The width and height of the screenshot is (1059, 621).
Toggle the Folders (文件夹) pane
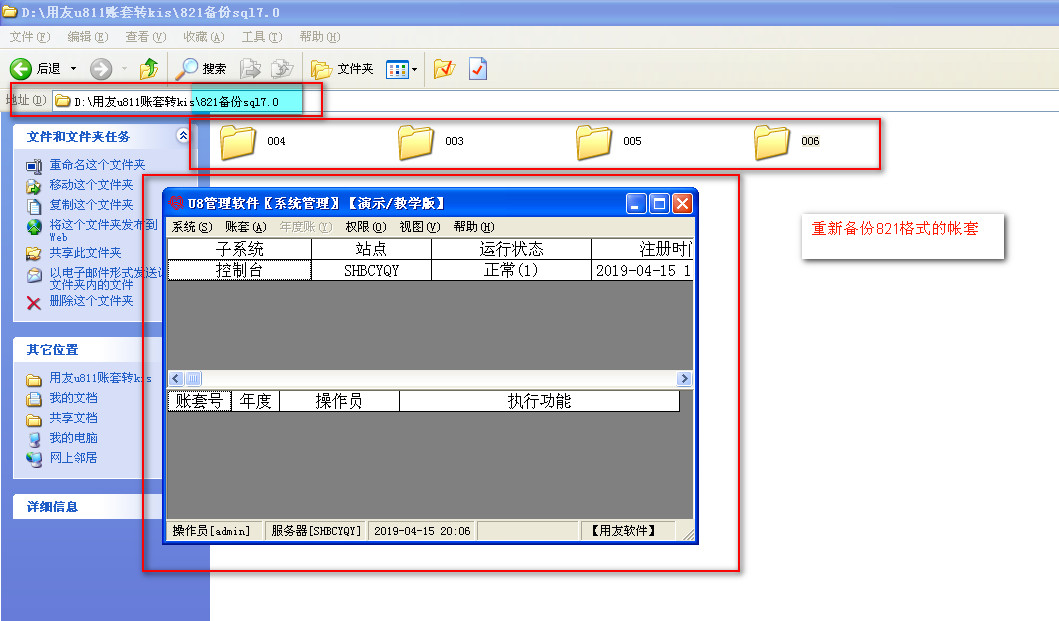343,69
